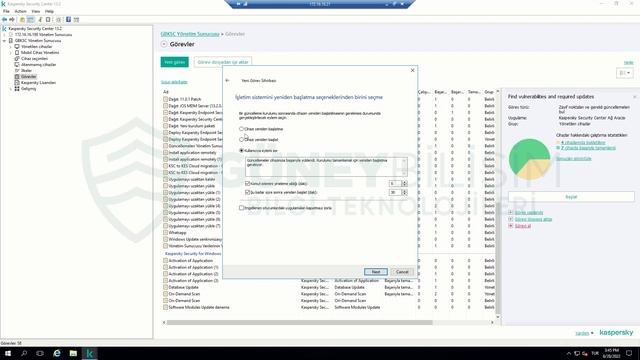
Task: Click the task list vertical scrollbar down arrow
Action: tap(498, 317)
